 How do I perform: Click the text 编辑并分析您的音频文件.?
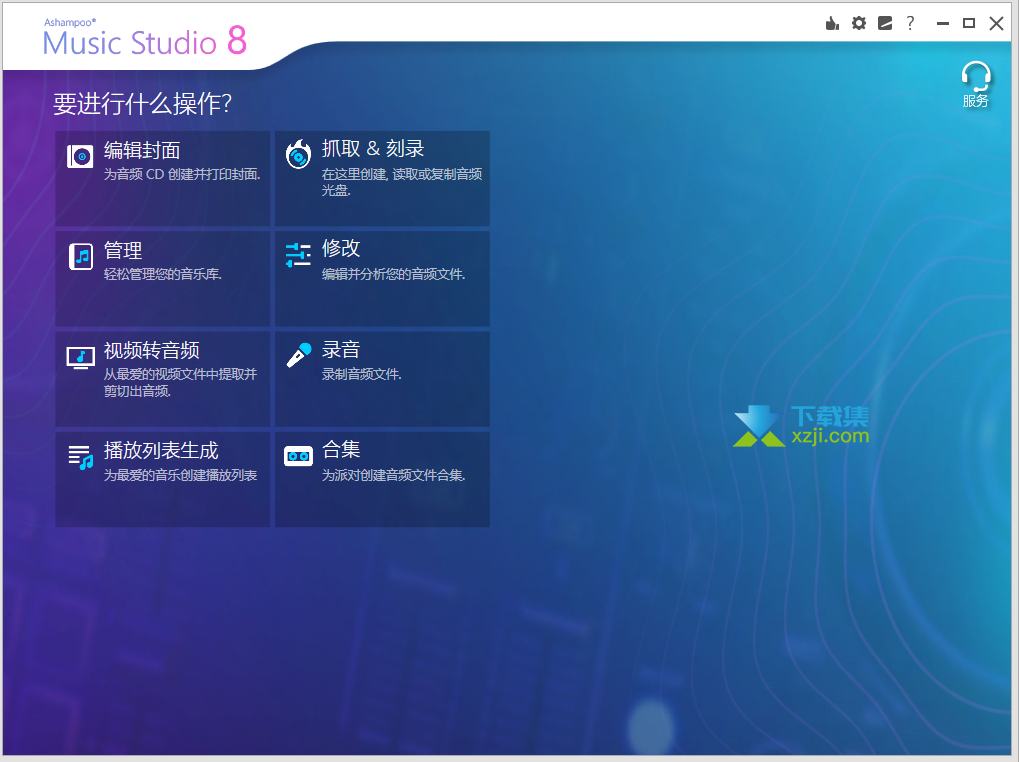394,274
